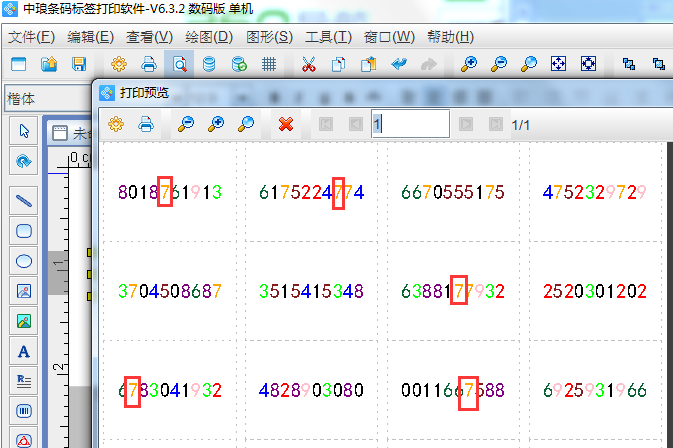Select the arrow pointer selection tool
The image size is (673, 448).
coord(24,131)
